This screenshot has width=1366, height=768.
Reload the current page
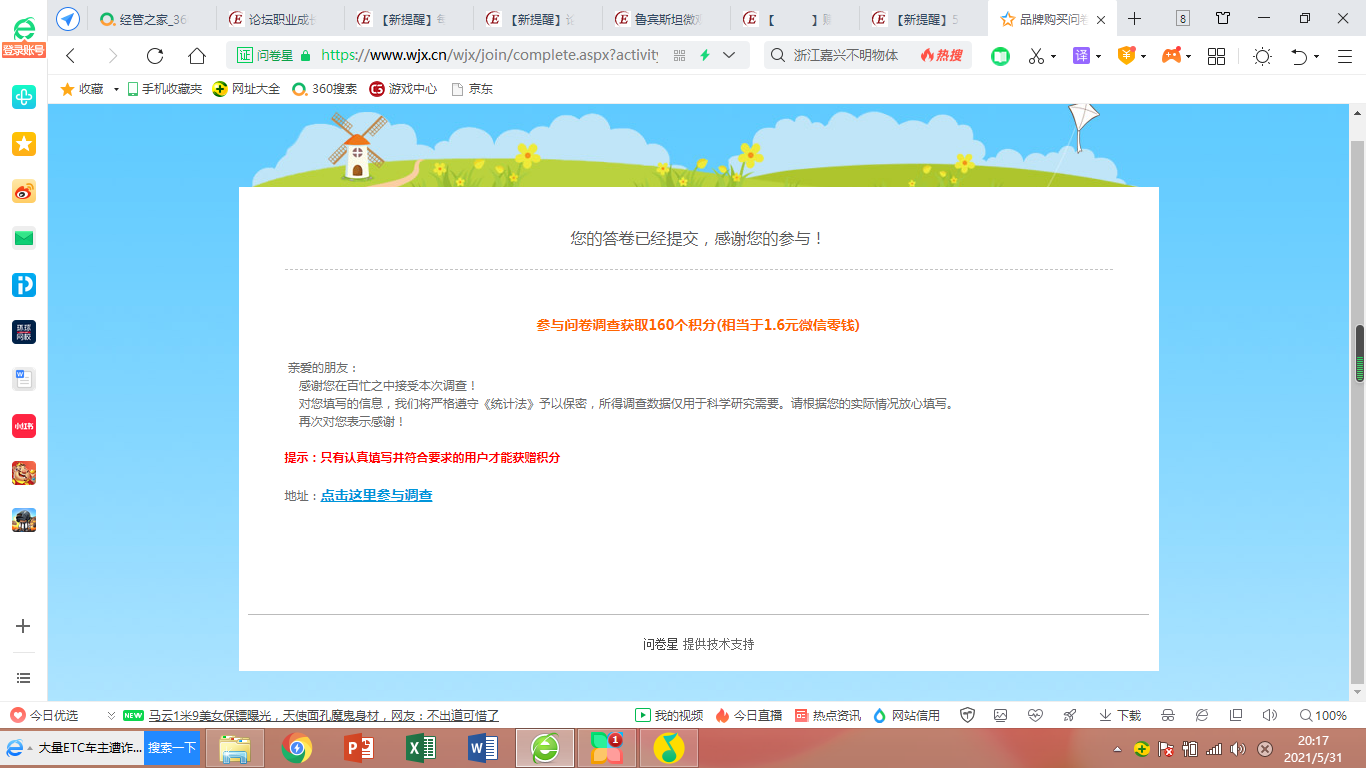[x=155, y=56]
